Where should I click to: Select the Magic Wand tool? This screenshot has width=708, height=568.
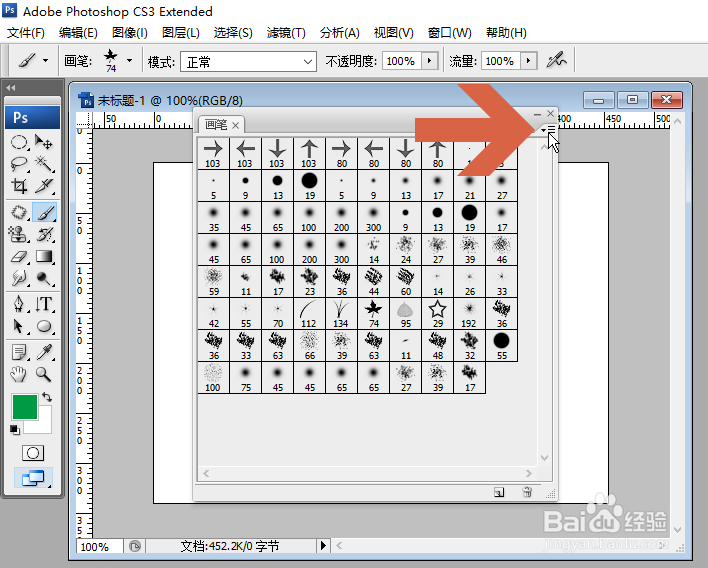point(44,163)
